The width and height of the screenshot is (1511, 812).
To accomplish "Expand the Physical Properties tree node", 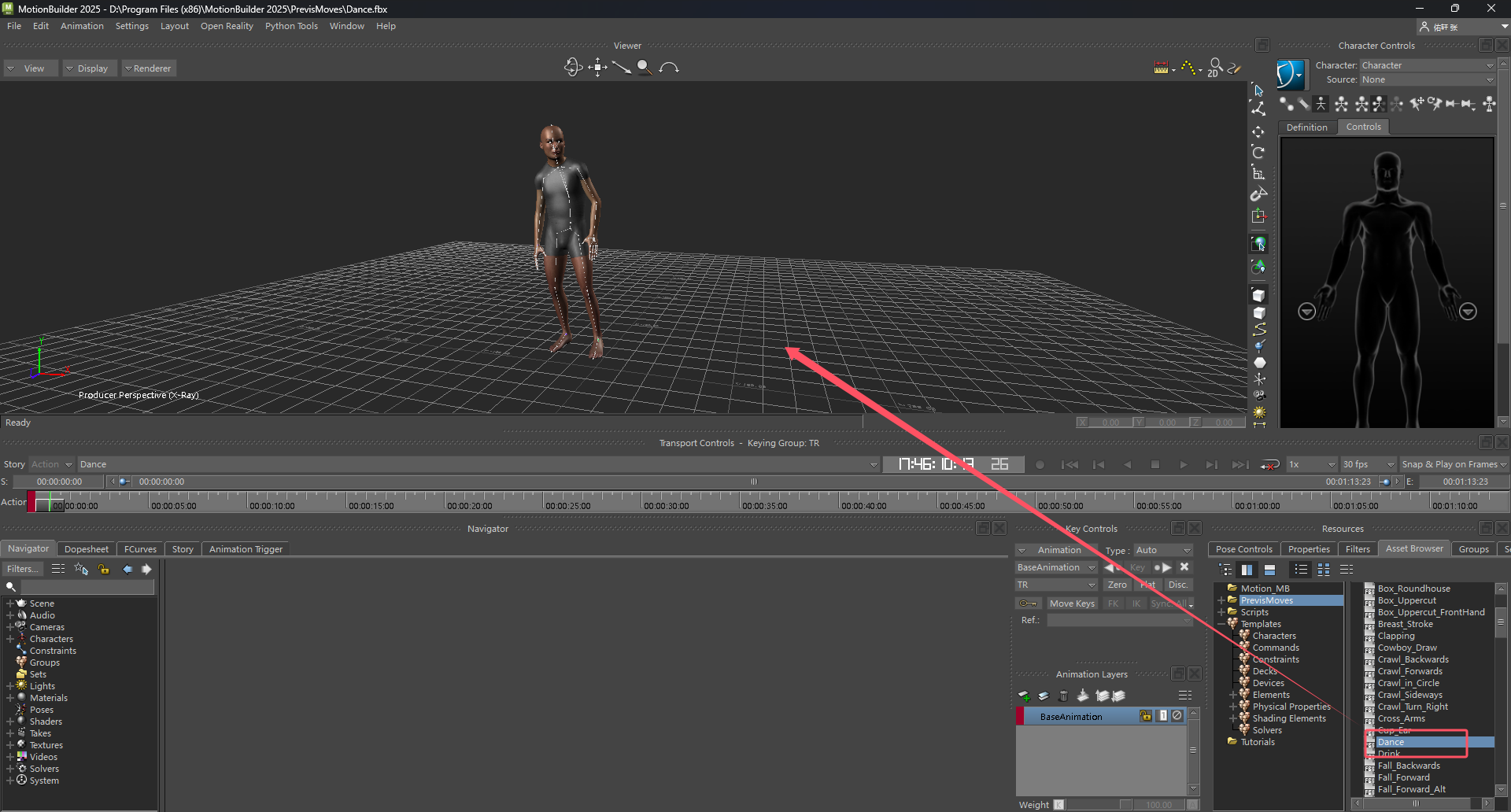I will [x=1233, y=707].
